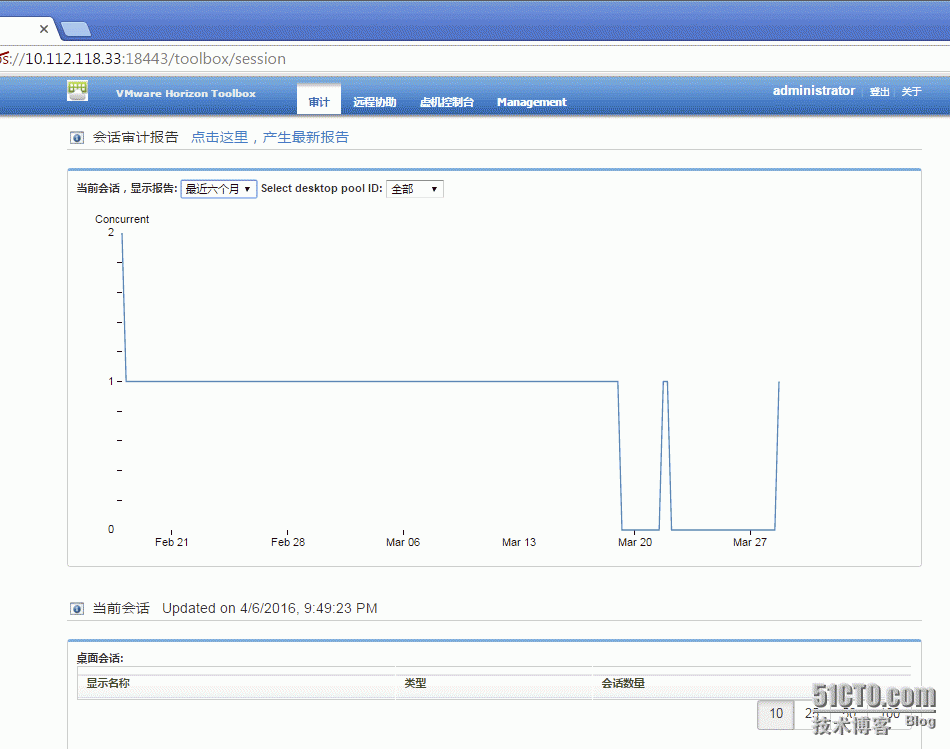This screenshot has height=749, width=950.
Task: Click the Select desktop pool ID label
Action: (322, 188)
